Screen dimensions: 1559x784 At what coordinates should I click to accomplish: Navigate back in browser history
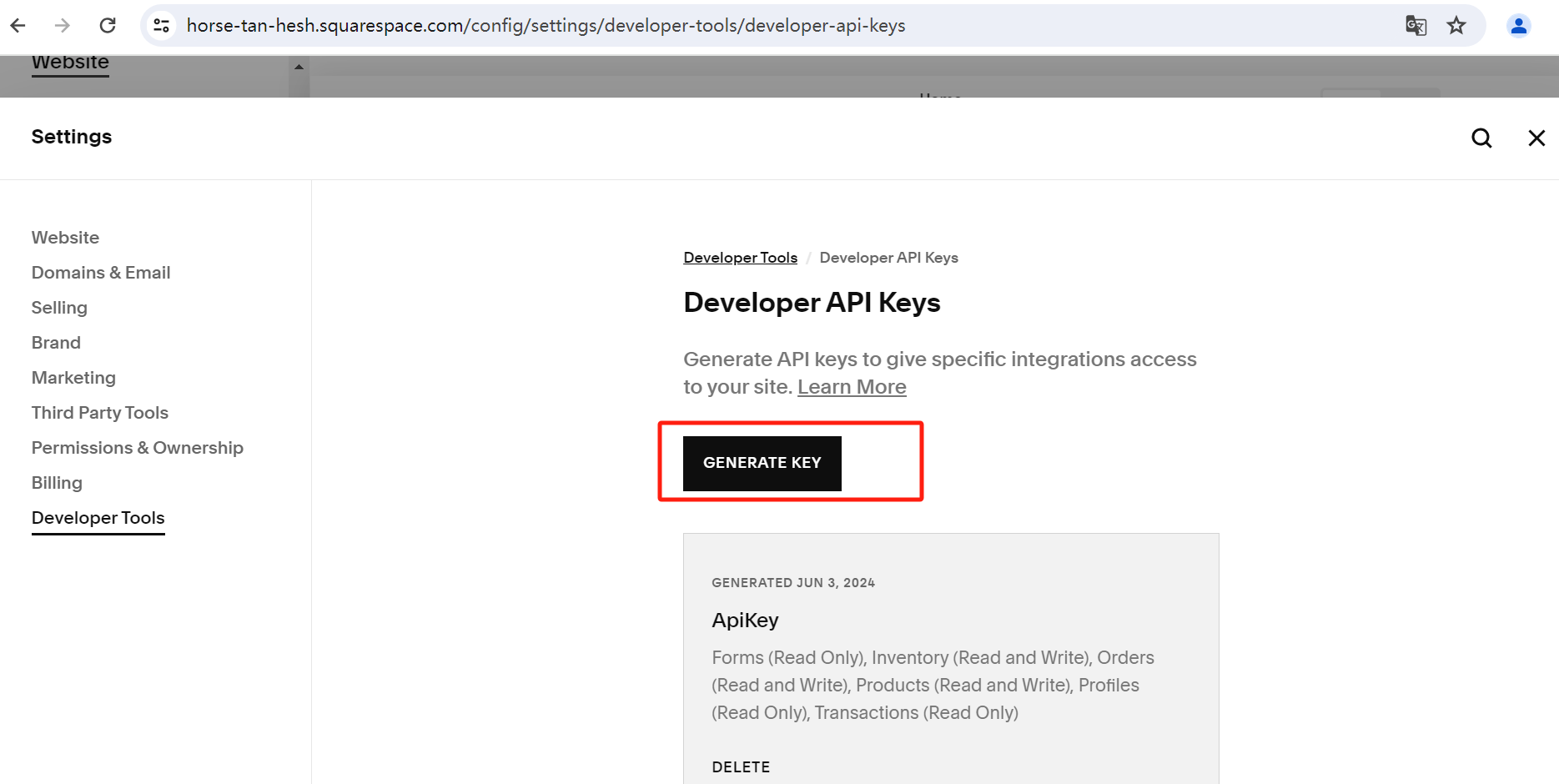click(x=18, y=25)
